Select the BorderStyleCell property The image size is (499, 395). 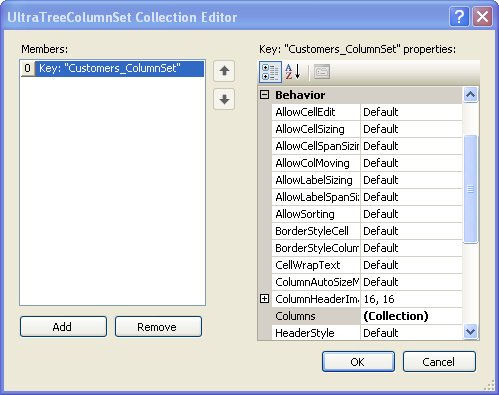click(316, 231)
